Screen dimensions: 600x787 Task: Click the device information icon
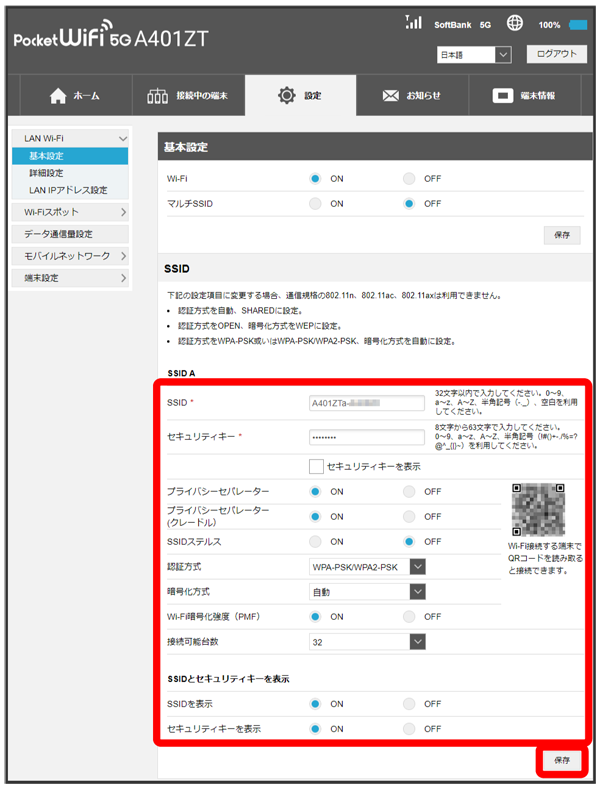point(504,96)
